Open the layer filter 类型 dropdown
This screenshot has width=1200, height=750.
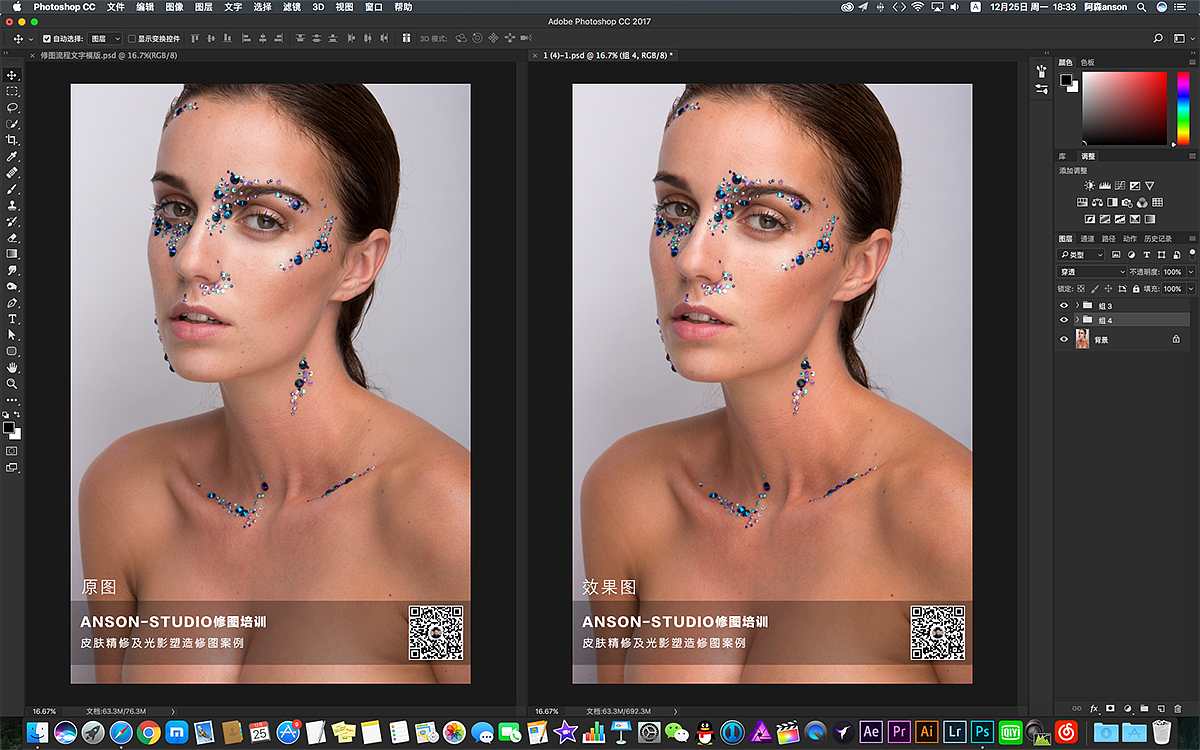(1081, 255)
